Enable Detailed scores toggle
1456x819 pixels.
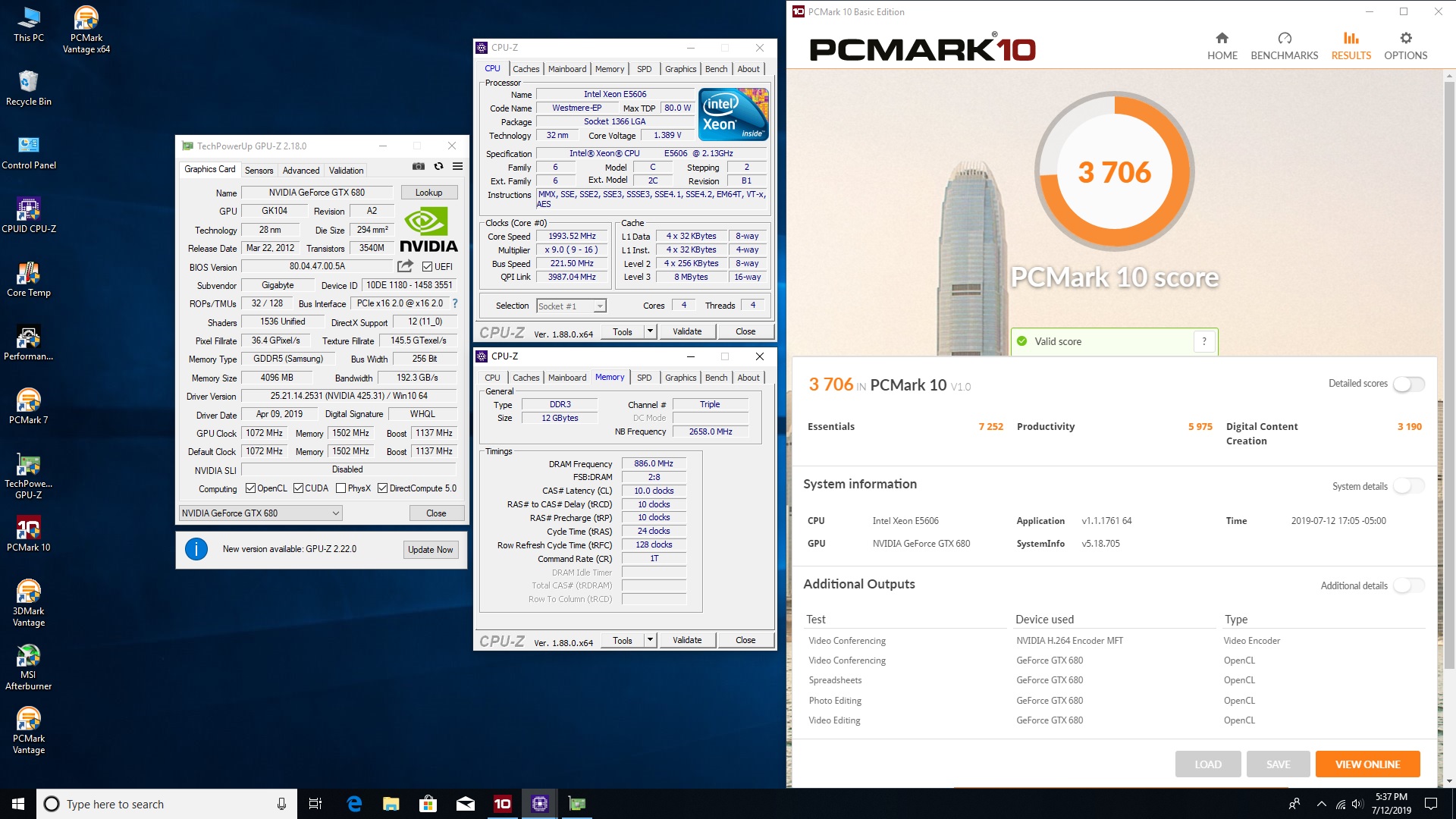coord(1408,384)
